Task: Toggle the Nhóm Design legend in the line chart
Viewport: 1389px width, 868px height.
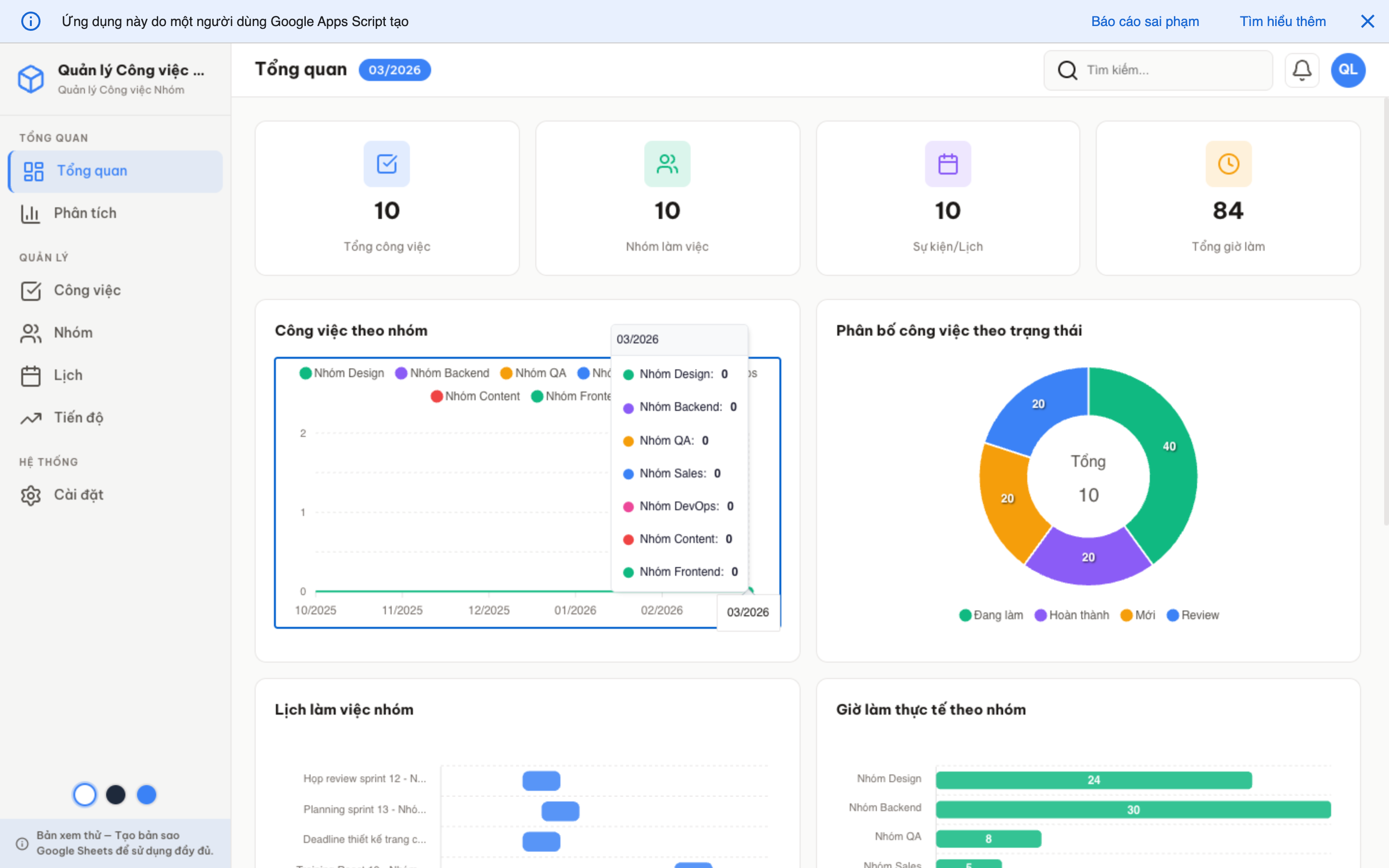Action: click(x=341, y=373)
